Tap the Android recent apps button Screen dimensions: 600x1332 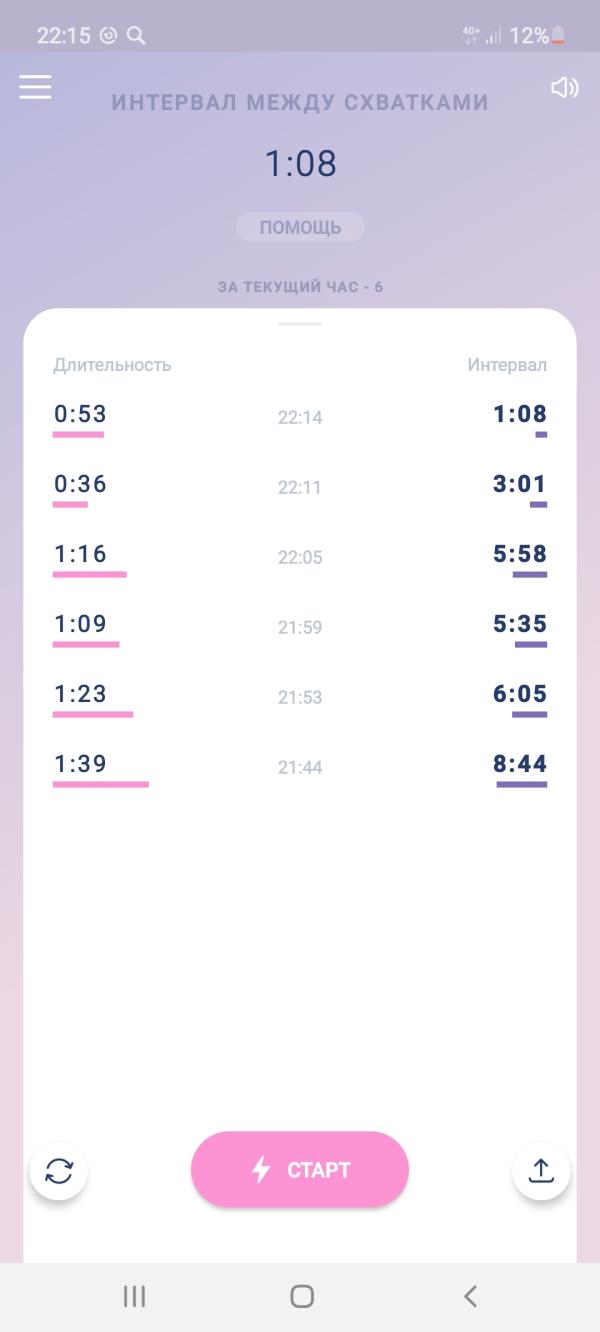click(x=134, y=1297)
